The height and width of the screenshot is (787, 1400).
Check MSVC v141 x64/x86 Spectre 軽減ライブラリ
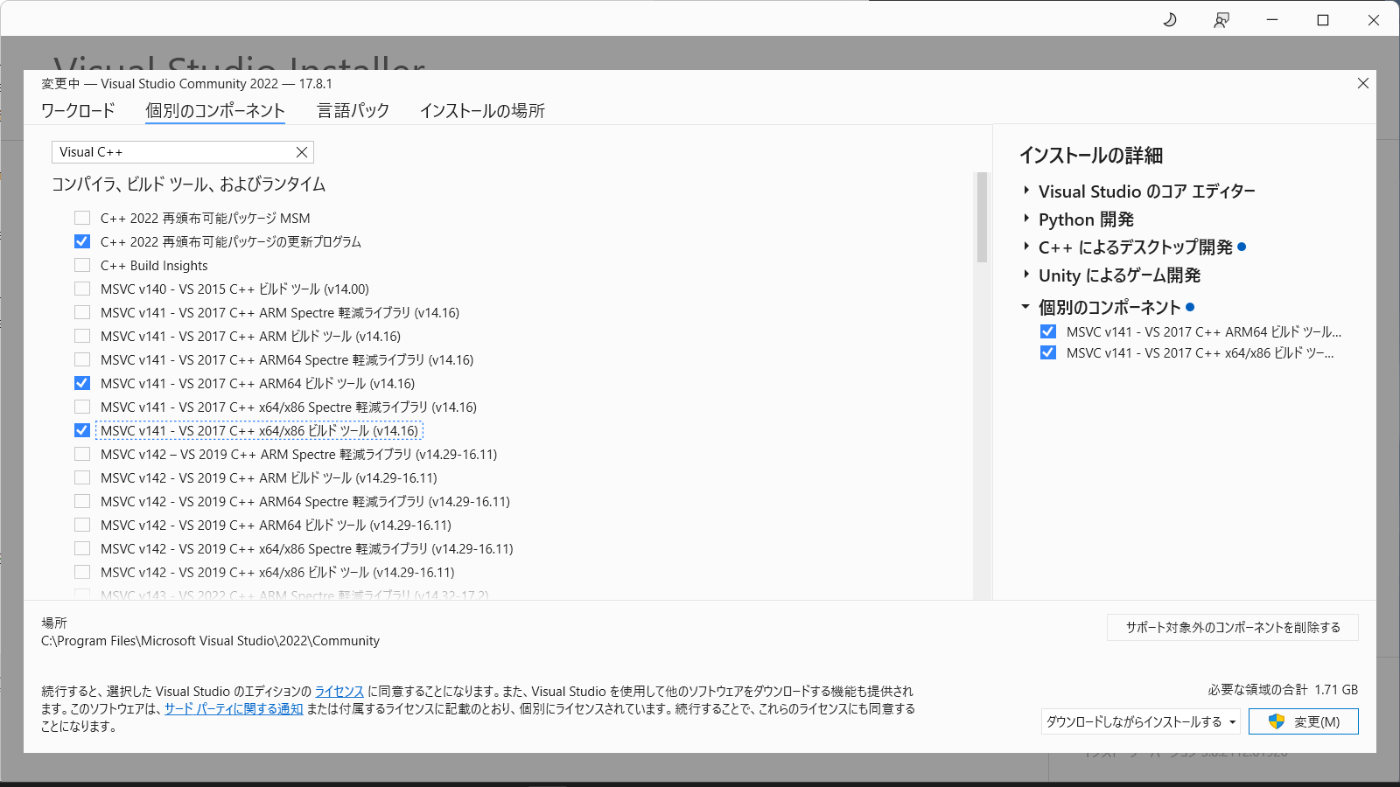point(82,407)
